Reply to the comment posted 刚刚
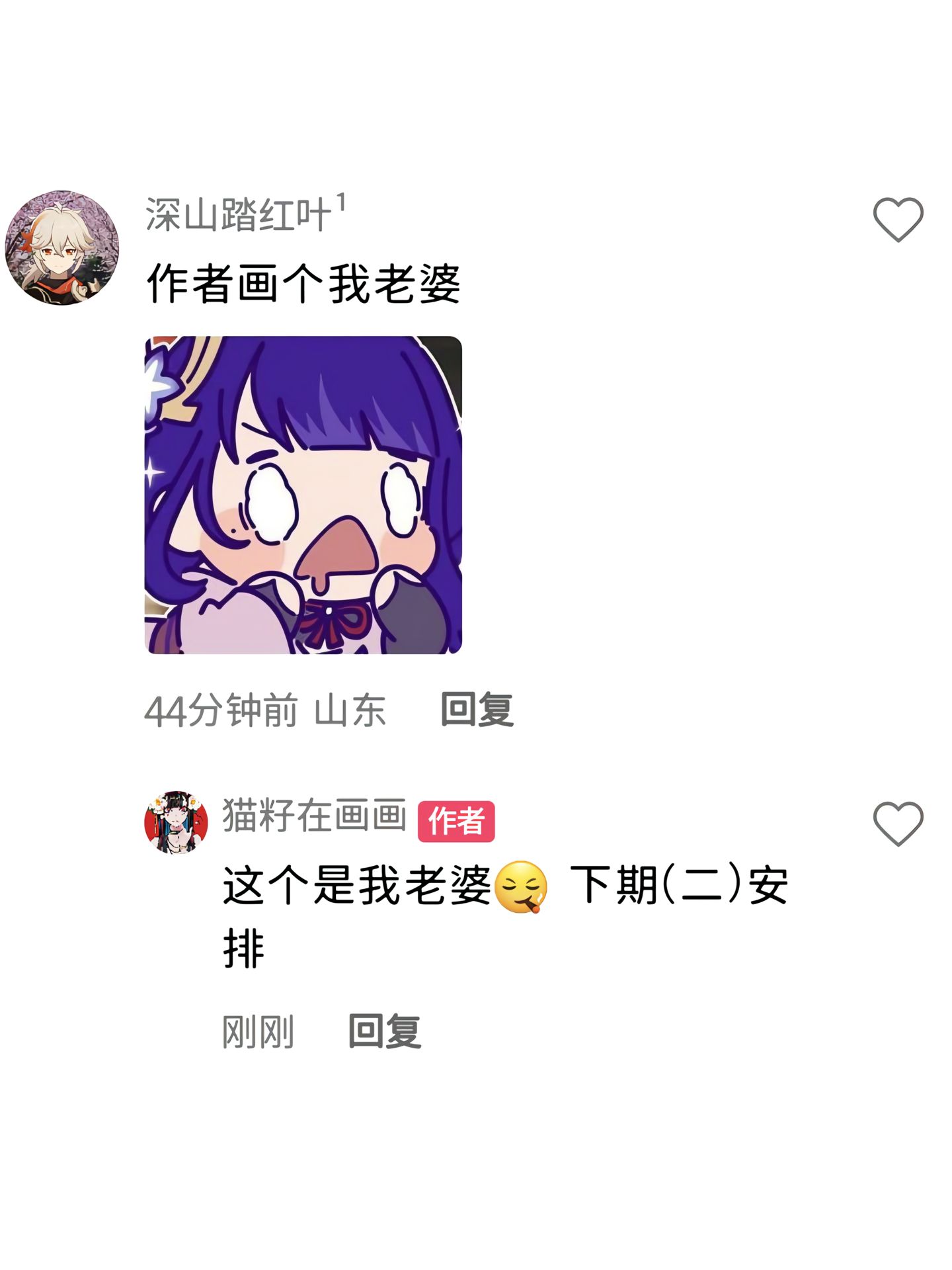This screenshot has height=1270, width=952. tap(385, 1031)
